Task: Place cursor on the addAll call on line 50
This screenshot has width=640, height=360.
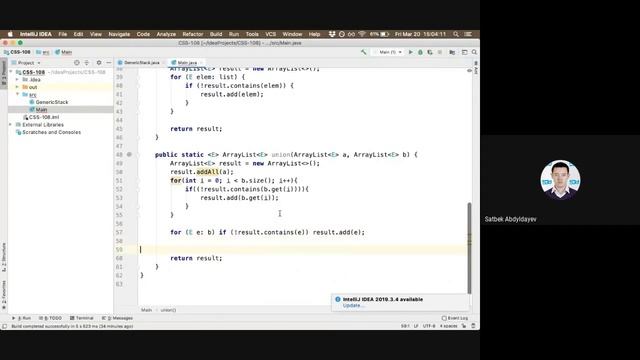Action: pyautogui.click(x=208, y=172)
